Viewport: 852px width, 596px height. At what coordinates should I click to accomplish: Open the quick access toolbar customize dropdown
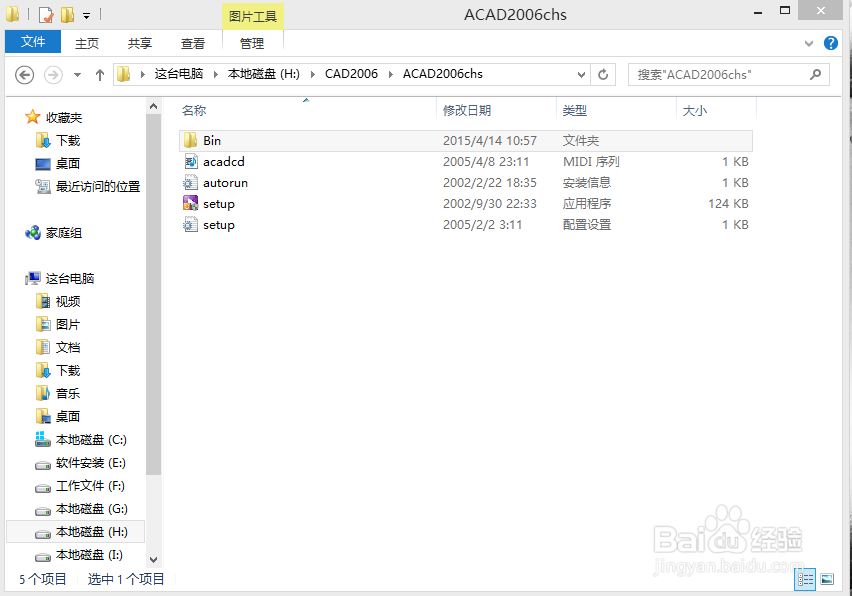(86, 16)
